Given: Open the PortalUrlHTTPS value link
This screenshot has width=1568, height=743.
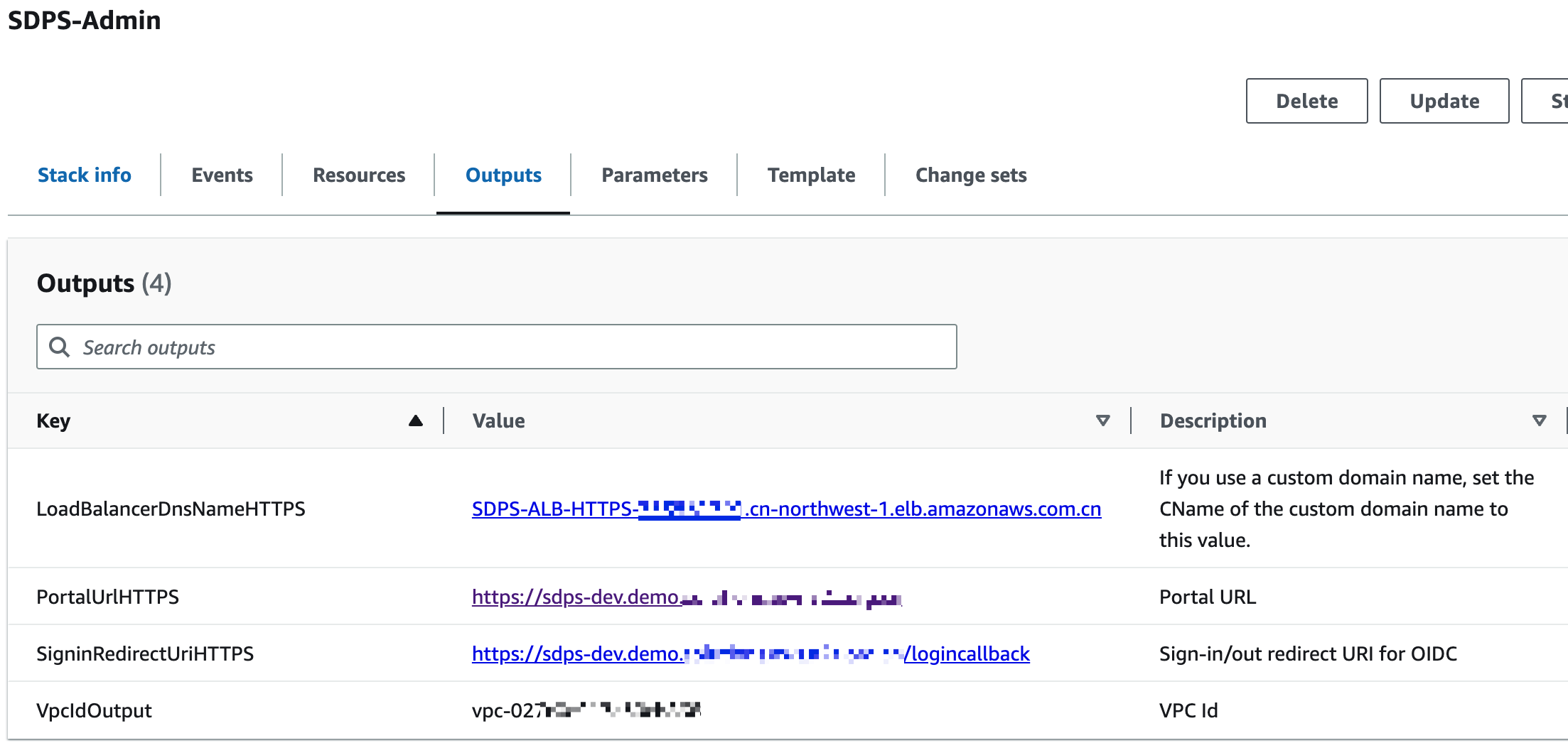Looking at the screenshot, I should coord(686,597).
